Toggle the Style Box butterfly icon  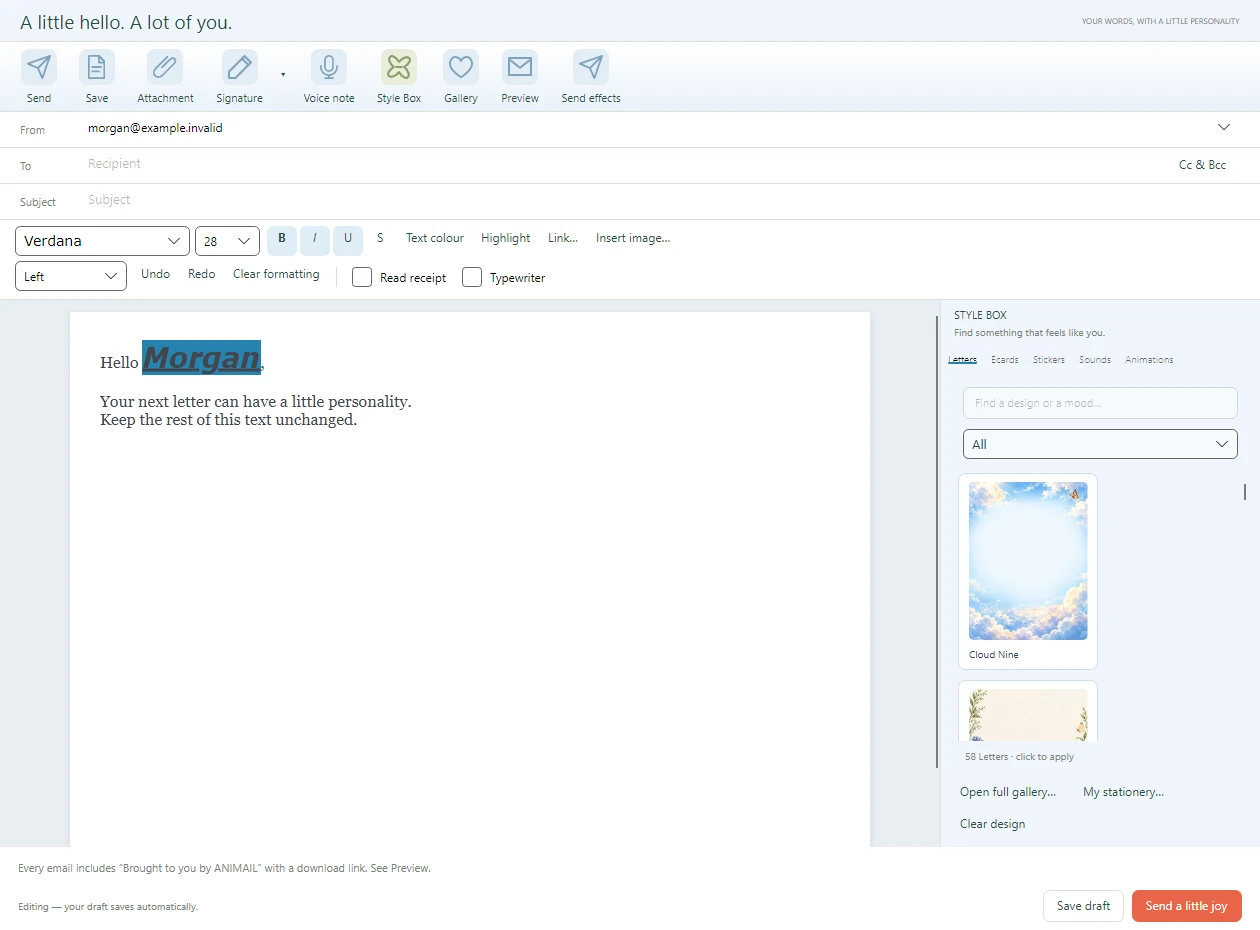point(399,67)
